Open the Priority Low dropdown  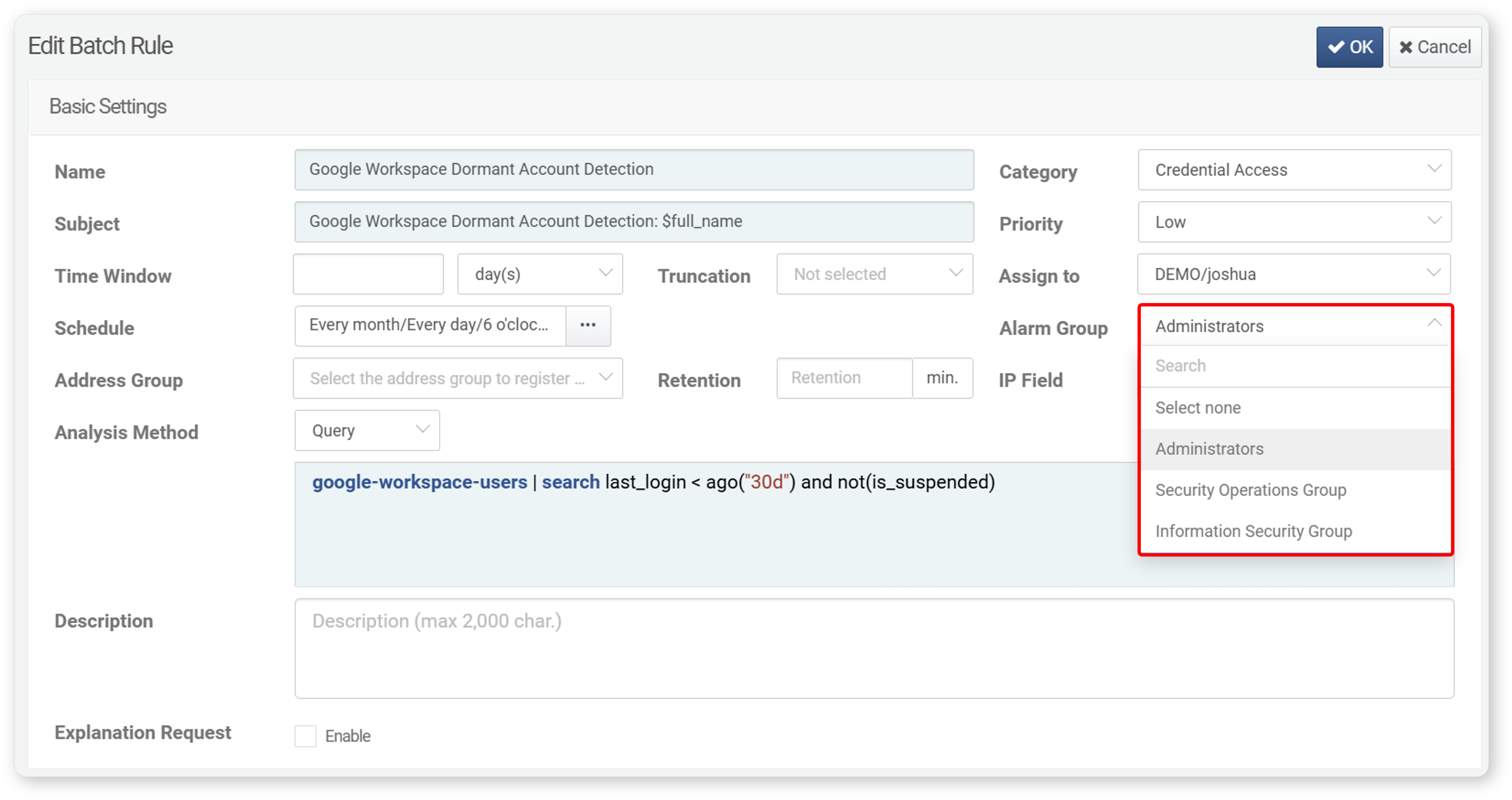coord(1294,221)
